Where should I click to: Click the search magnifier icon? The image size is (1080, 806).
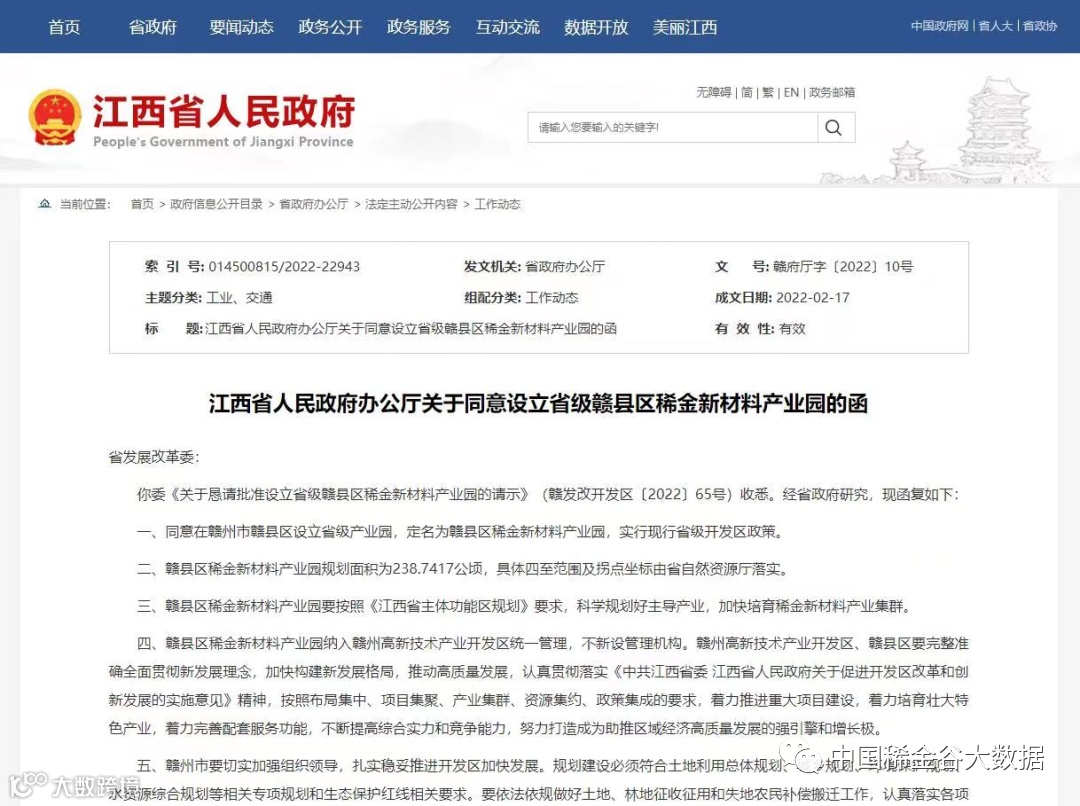[x=833, y=127]
